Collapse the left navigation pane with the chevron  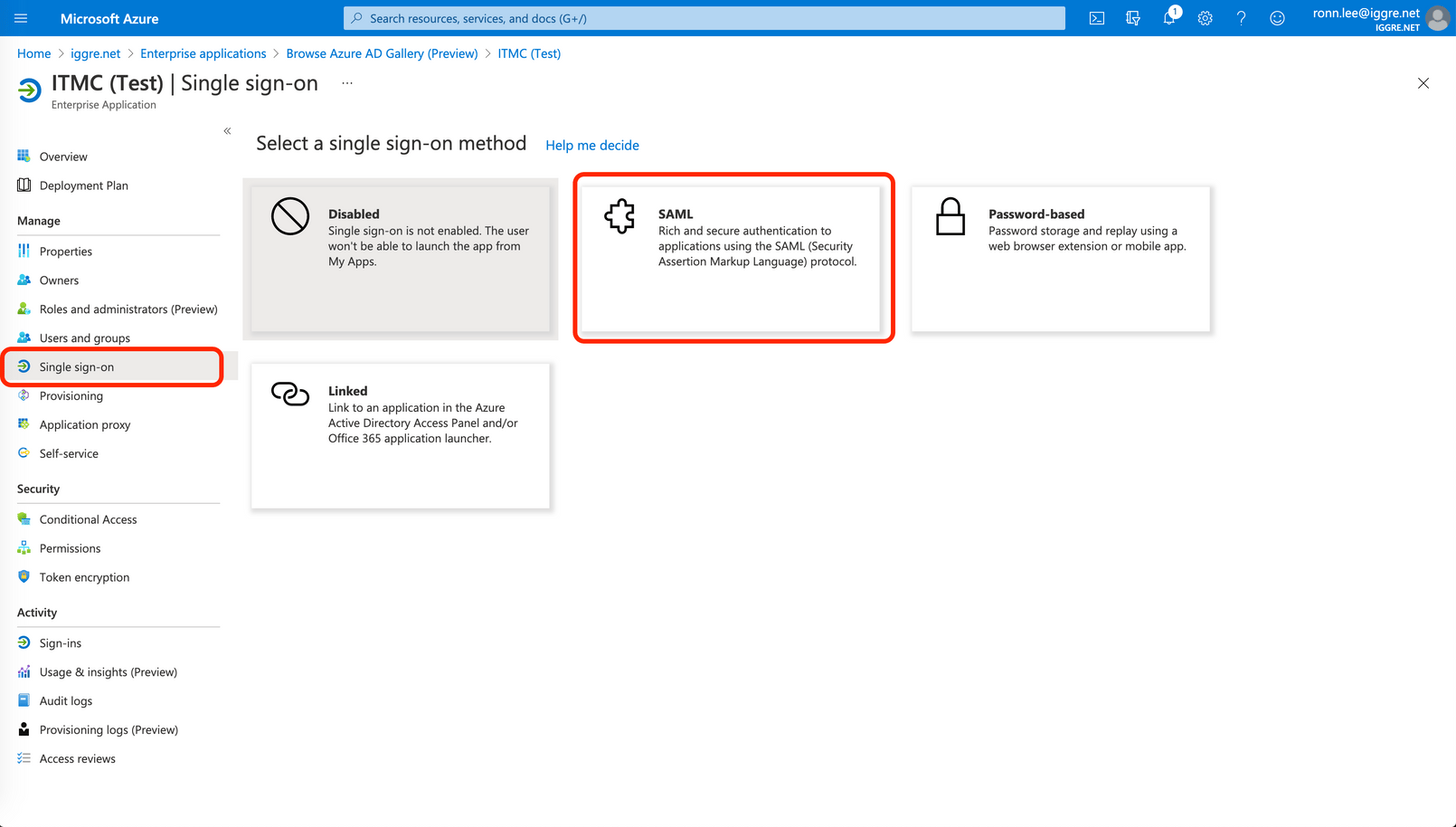point(227,131)
